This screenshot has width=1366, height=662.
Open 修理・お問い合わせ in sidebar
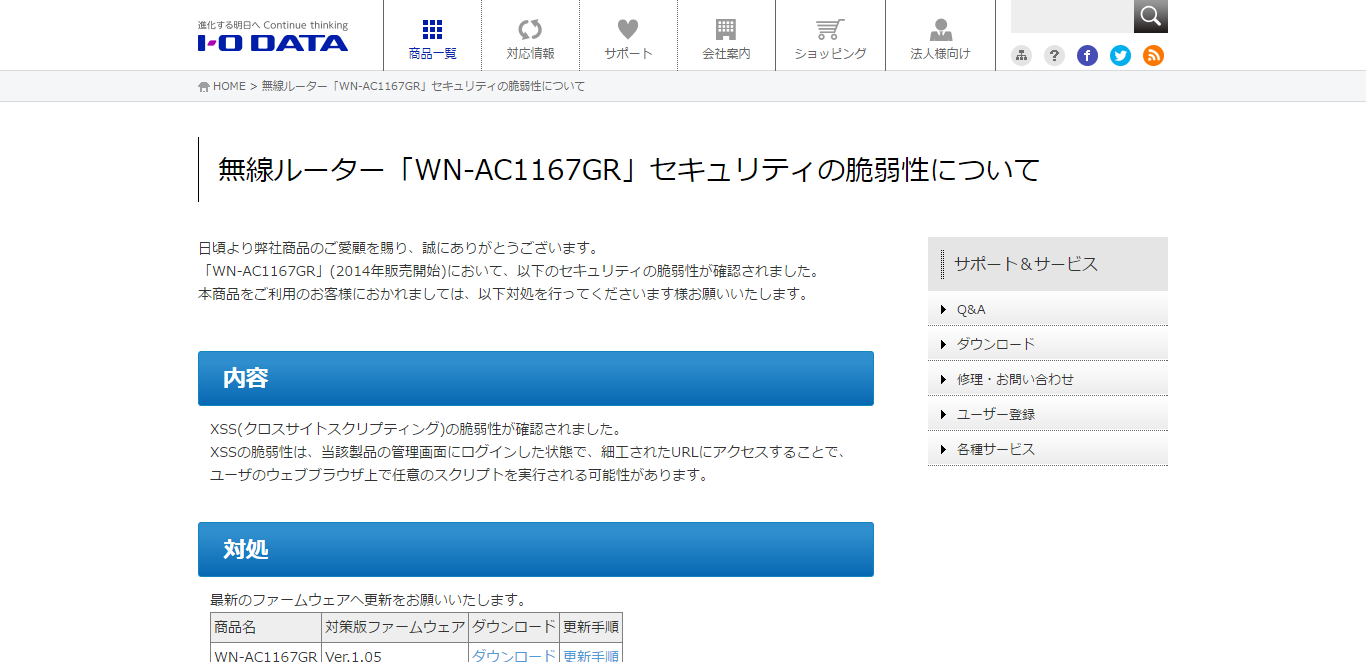[x=1048, y=379]
